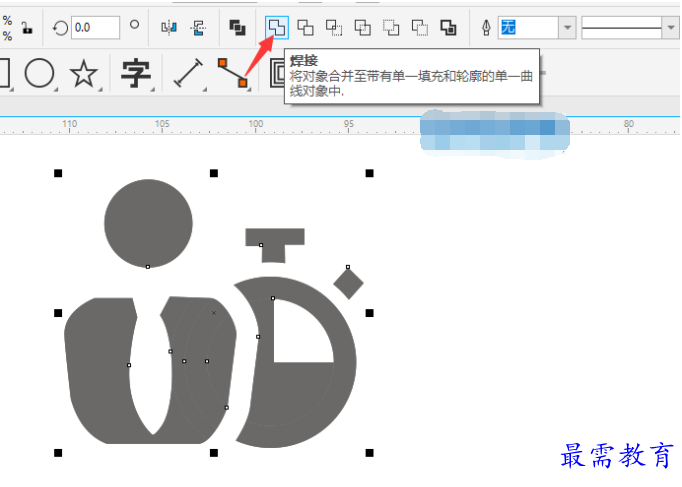Click the Front minus back button

(x=391, y=28)
